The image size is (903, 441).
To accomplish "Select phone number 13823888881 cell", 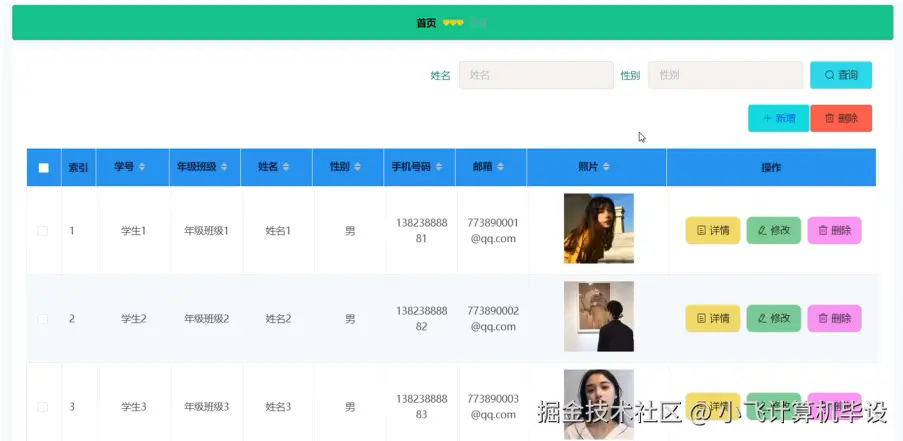I will point(422,230).
